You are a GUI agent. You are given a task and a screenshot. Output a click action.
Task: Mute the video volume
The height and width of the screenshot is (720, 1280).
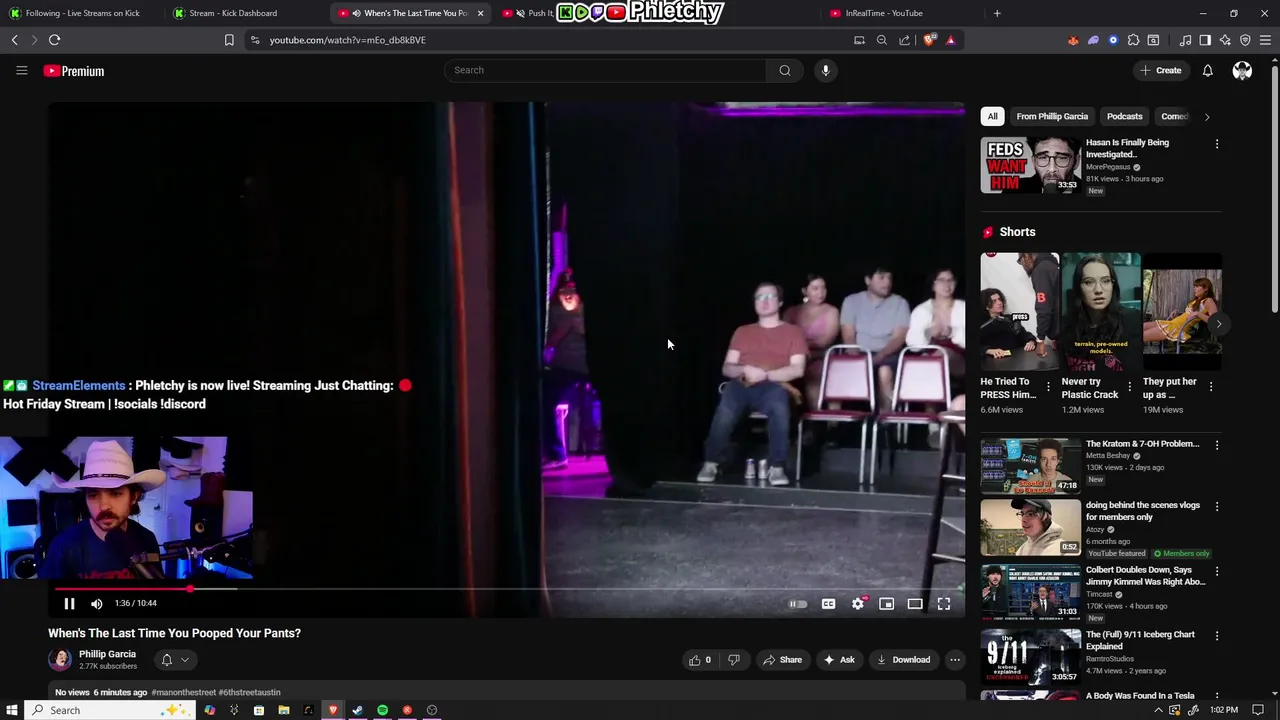(97, 603)
